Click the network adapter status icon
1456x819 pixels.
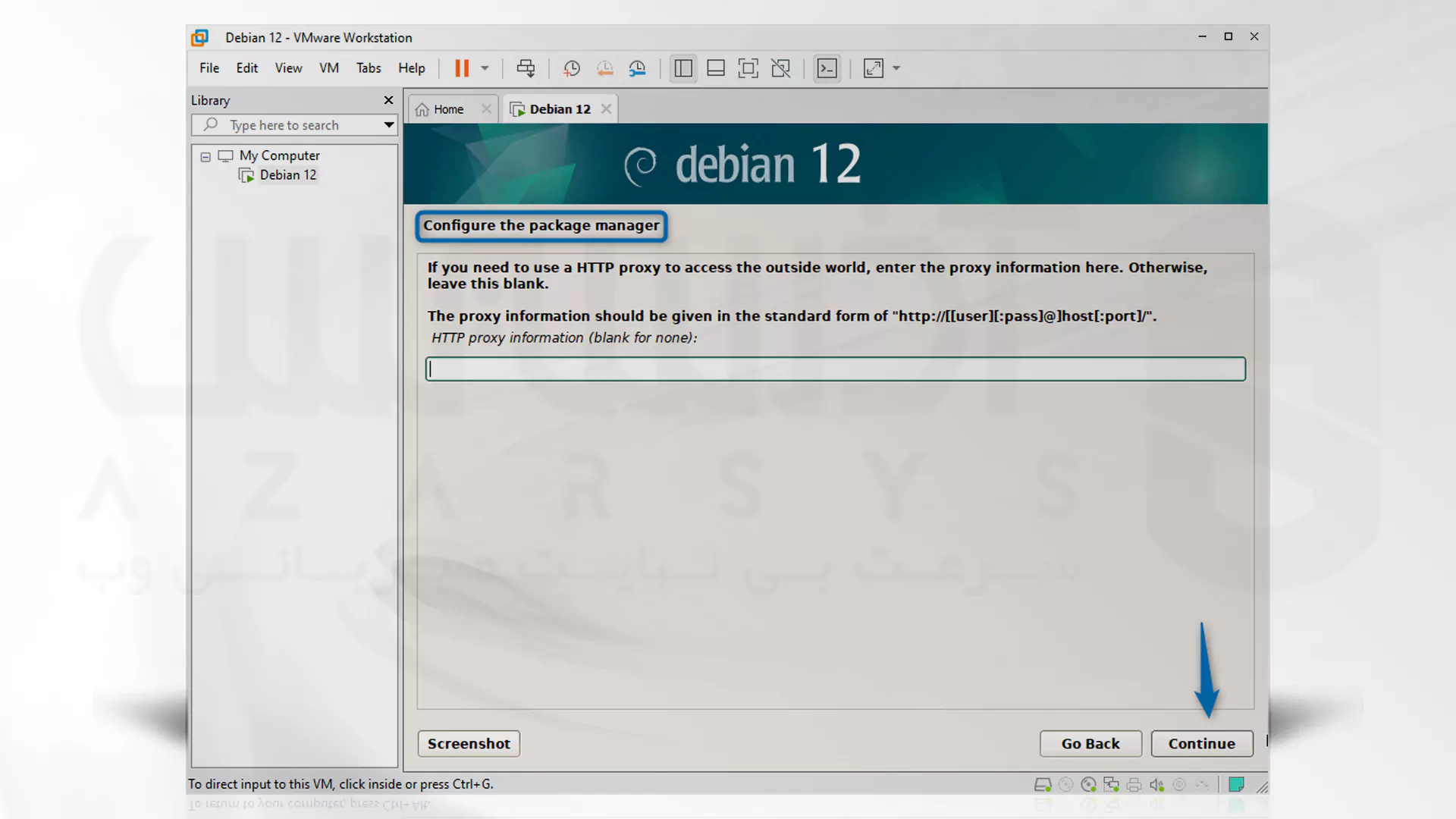pyautogui.click(x=1113, y=784)
